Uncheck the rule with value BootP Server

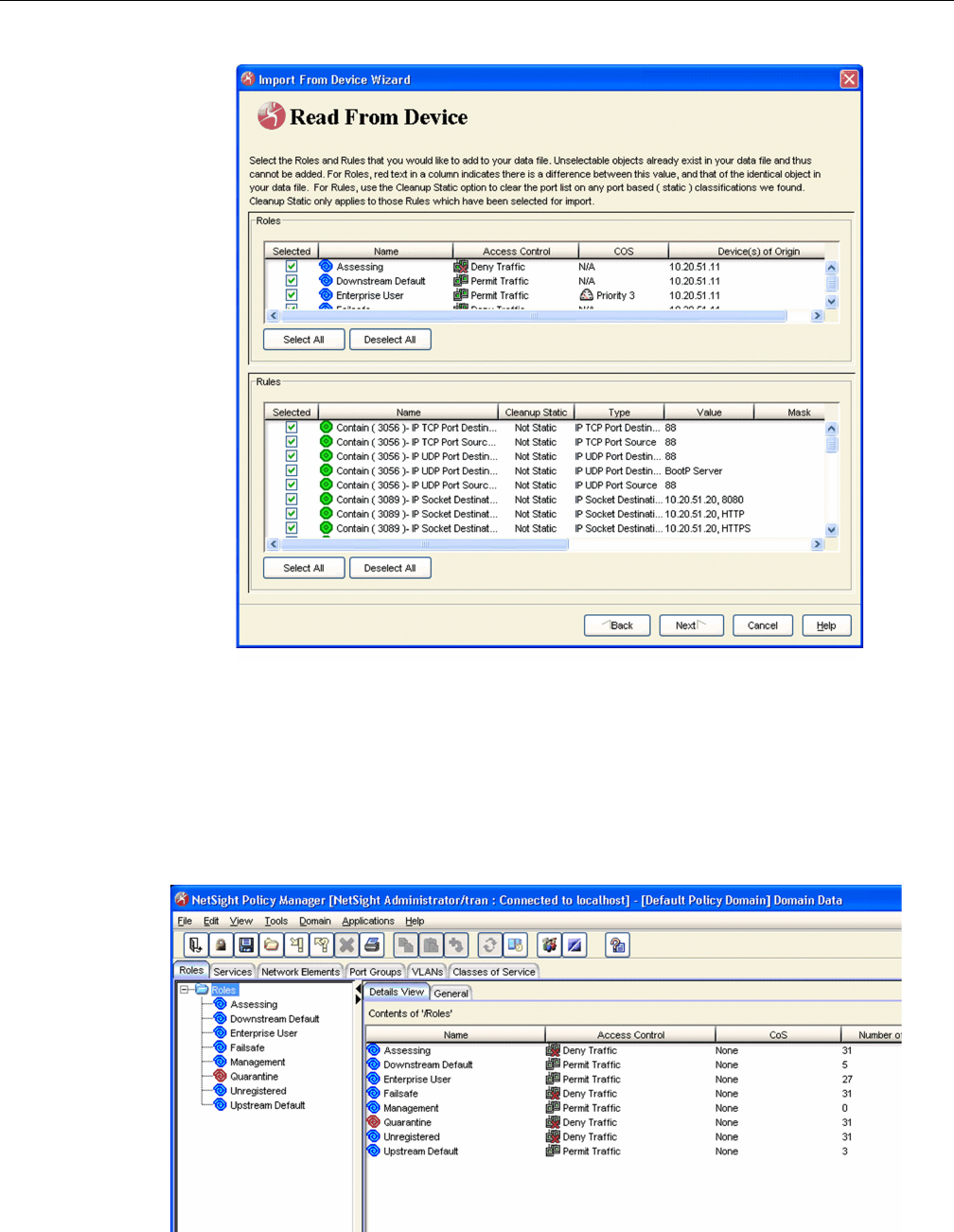(x=291, y=471)
